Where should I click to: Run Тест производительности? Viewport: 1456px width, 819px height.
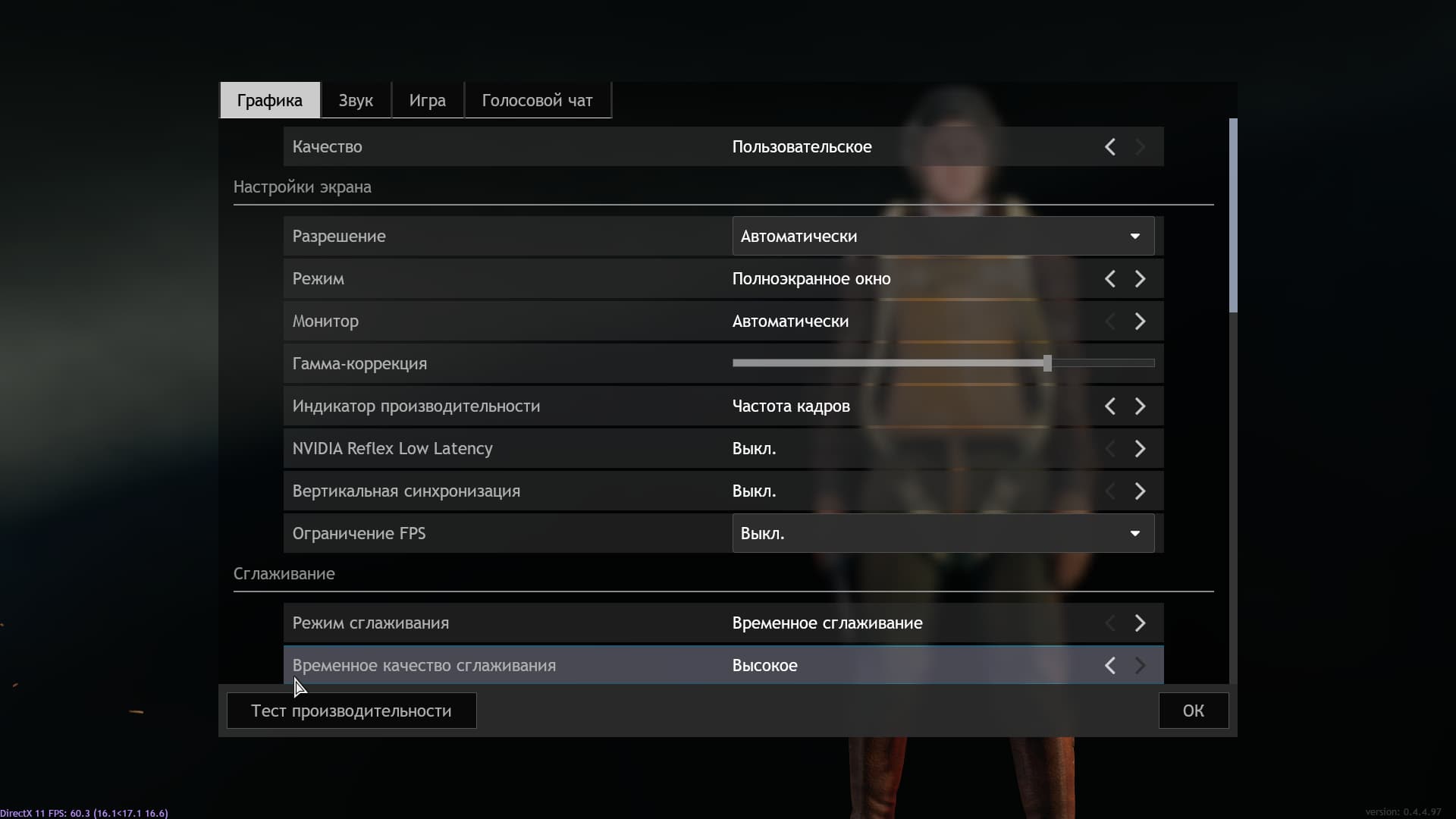coord(350,711)
